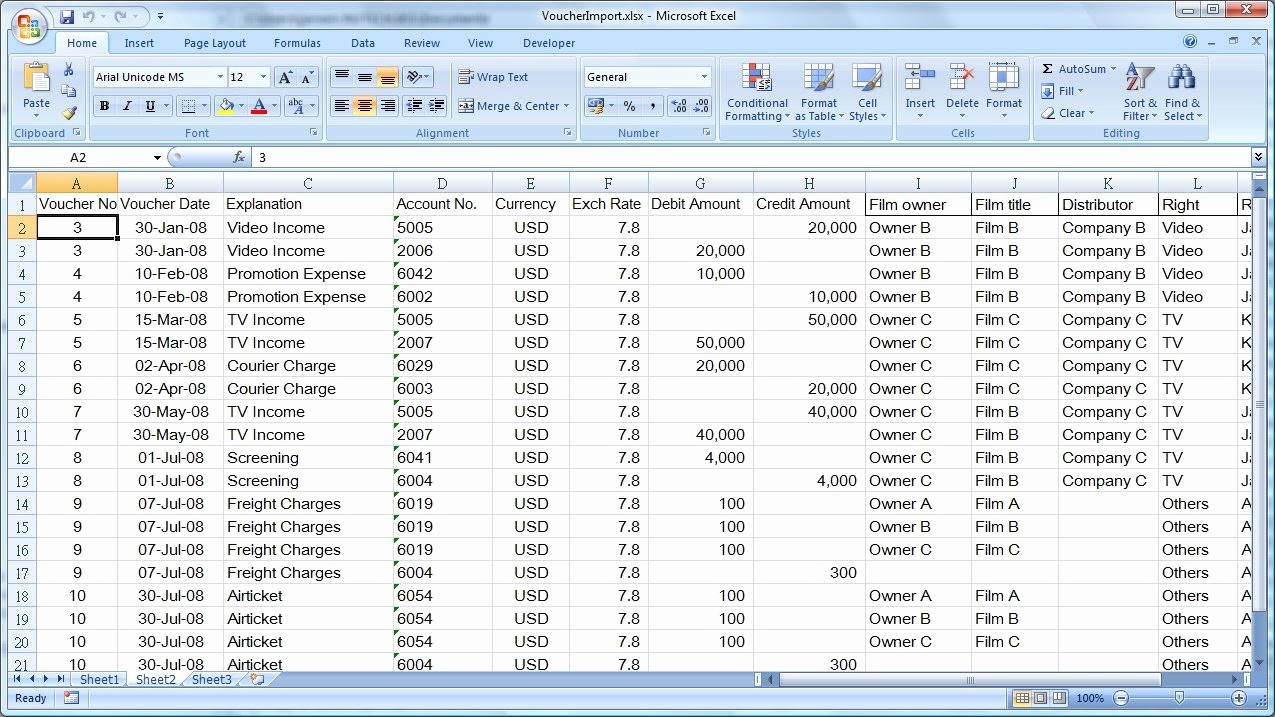Click the Office button
The height and width of the screenshot is (717, 1275).
[x=29, y=26]
